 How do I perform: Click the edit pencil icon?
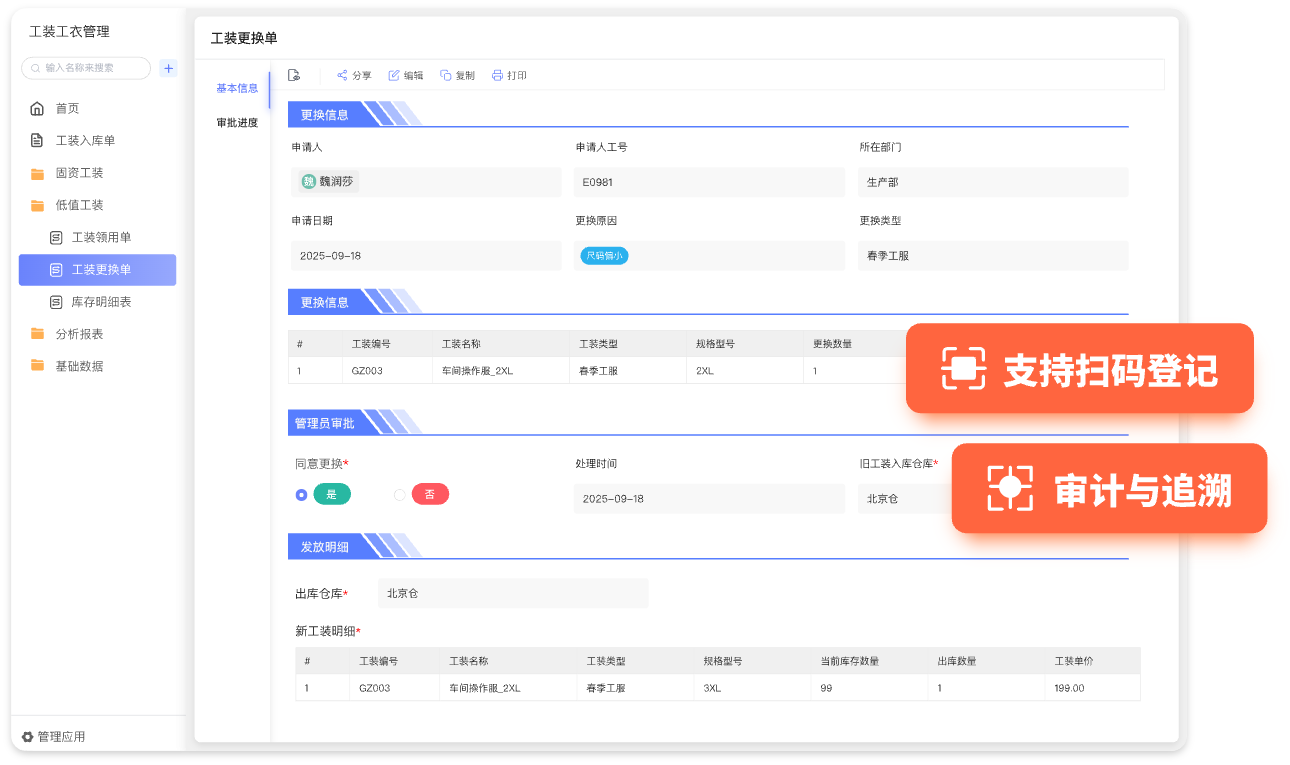[394, 75]
